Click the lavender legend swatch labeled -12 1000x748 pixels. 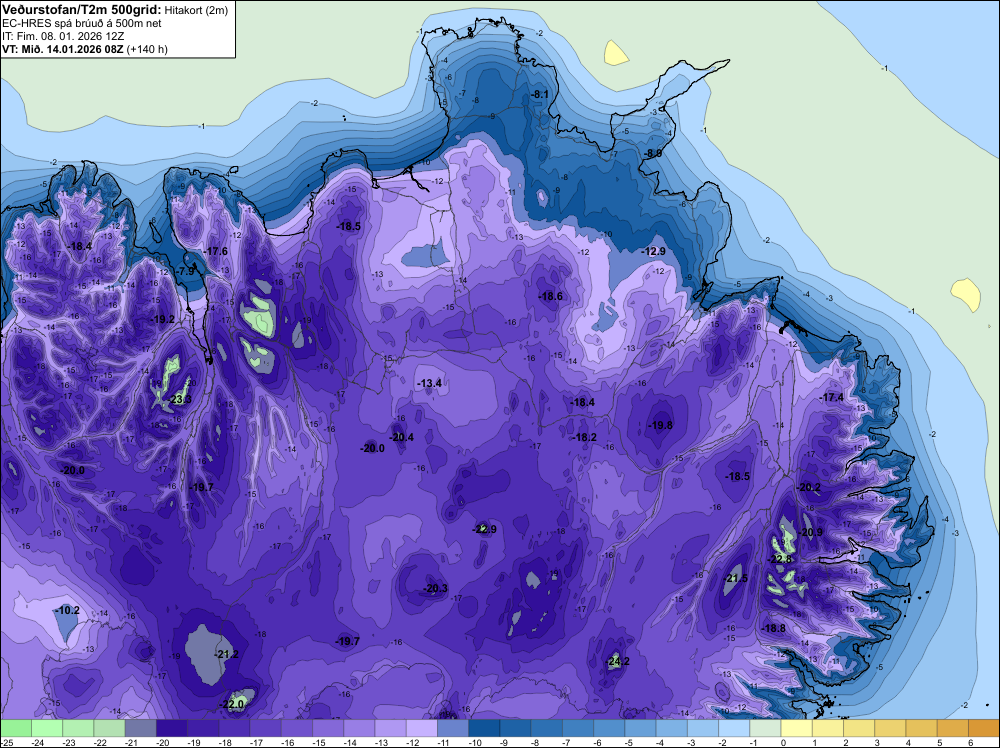pyautogui.click(x=422, y=728)
